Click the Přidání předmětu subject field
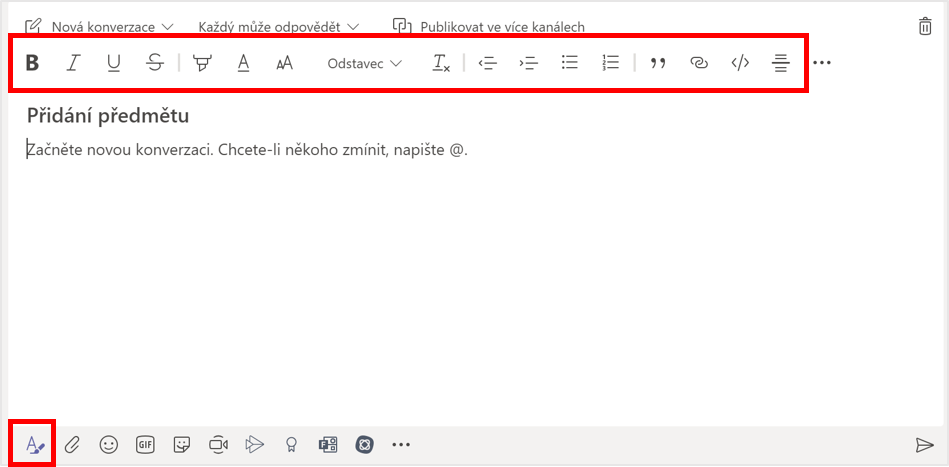 click(108, 116)
